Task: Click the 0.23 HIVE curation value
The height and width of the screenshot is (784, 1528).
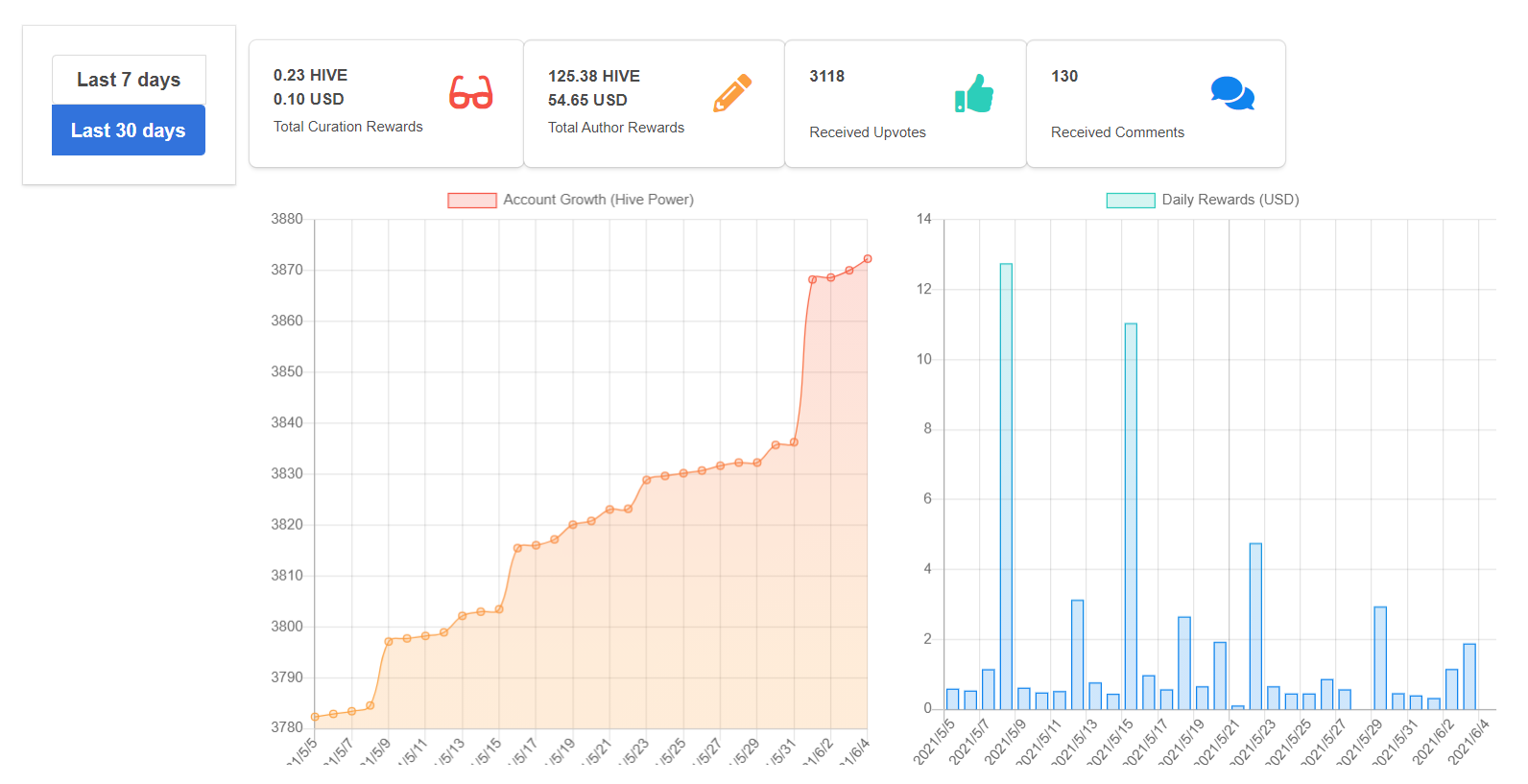Action: click(x=310, y=75)
